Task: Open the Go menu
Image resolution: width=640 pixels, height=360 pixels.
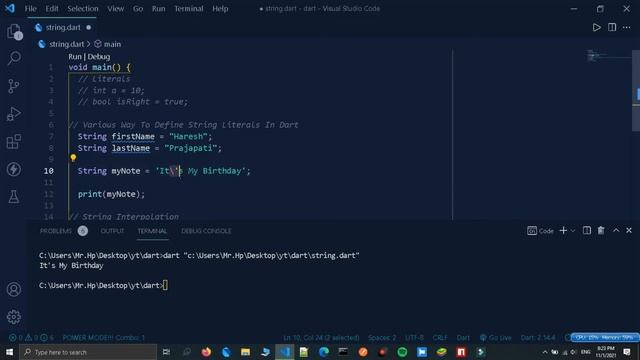Action: [138, 9]
